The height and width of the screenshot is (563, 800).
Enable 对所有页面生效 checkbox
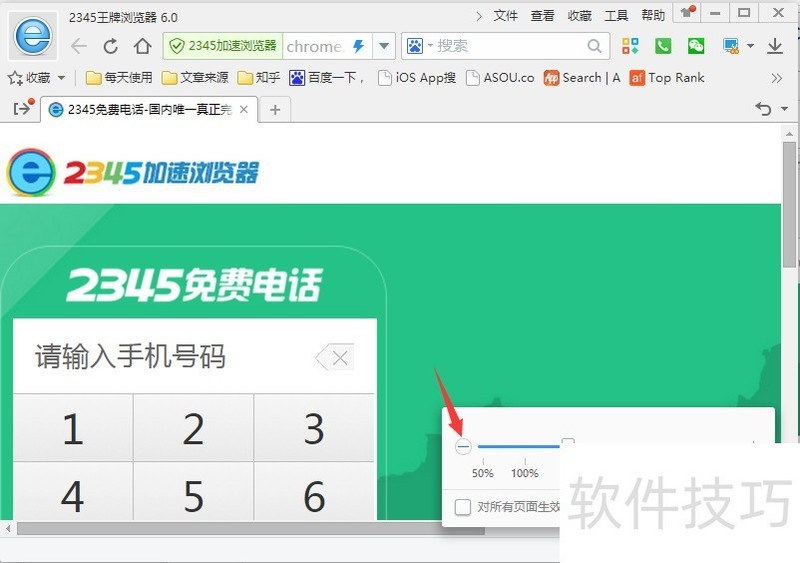coord(463,507)
